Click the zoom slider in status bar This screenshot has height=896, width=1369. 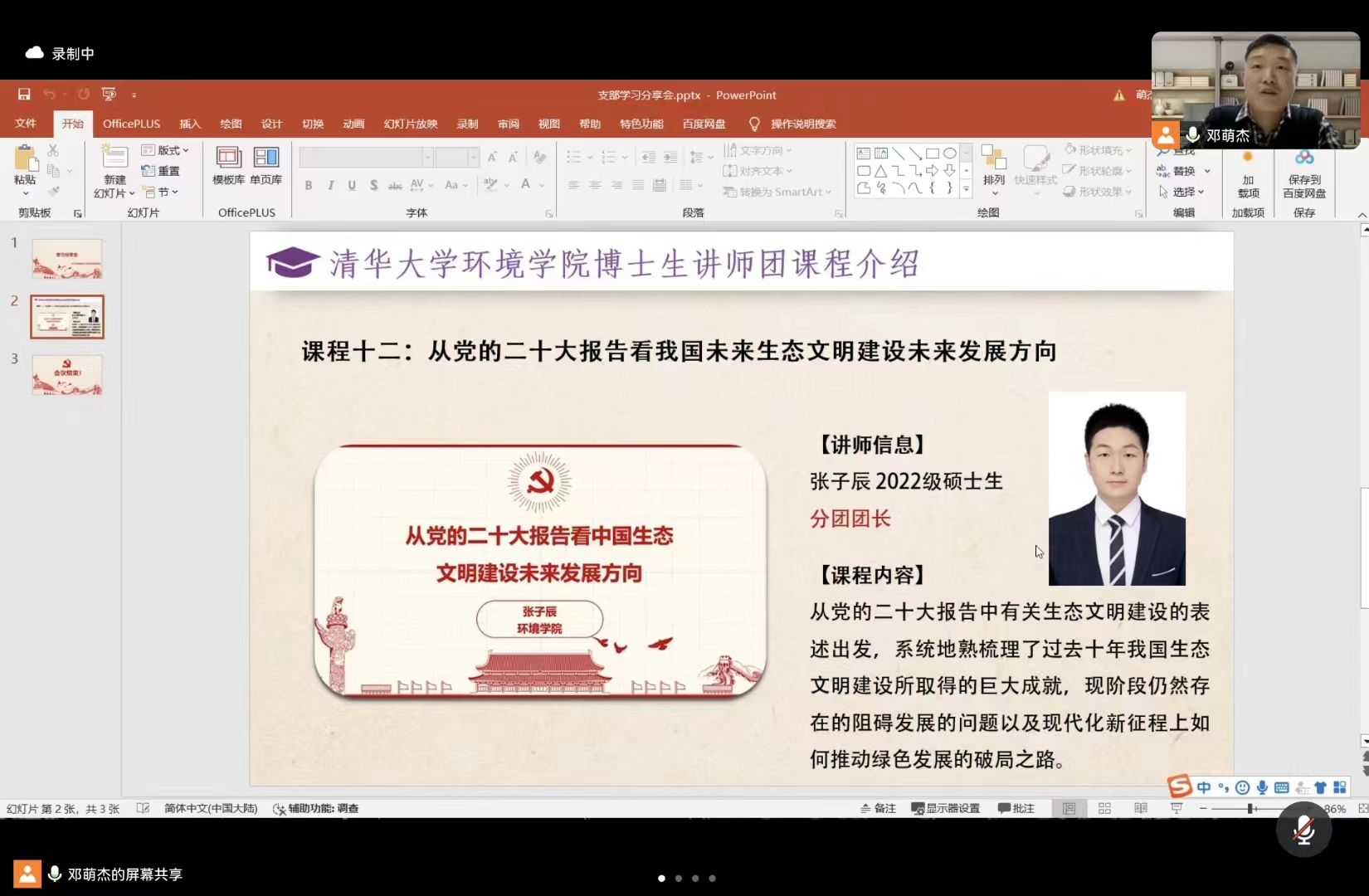click(x=1250, y=808)
